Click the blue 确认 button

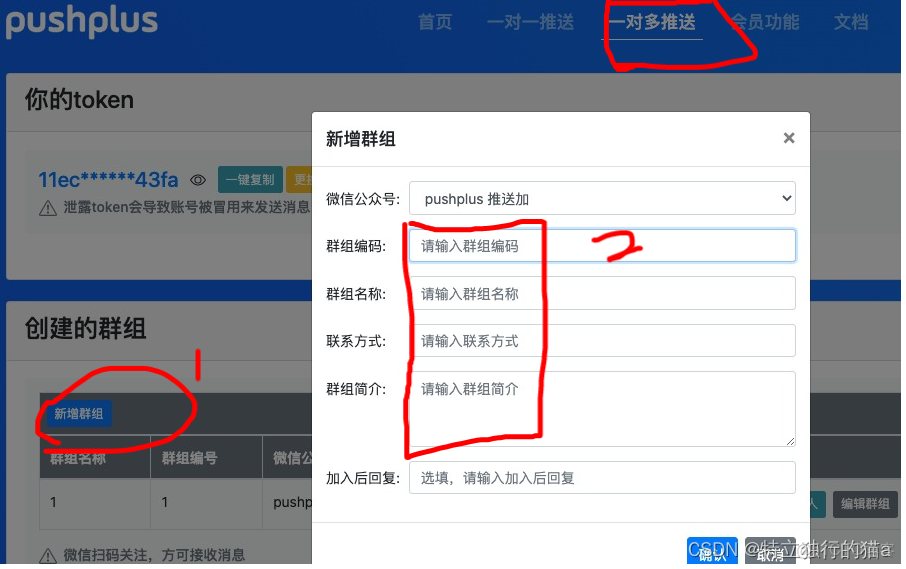(x=712, y=551)
